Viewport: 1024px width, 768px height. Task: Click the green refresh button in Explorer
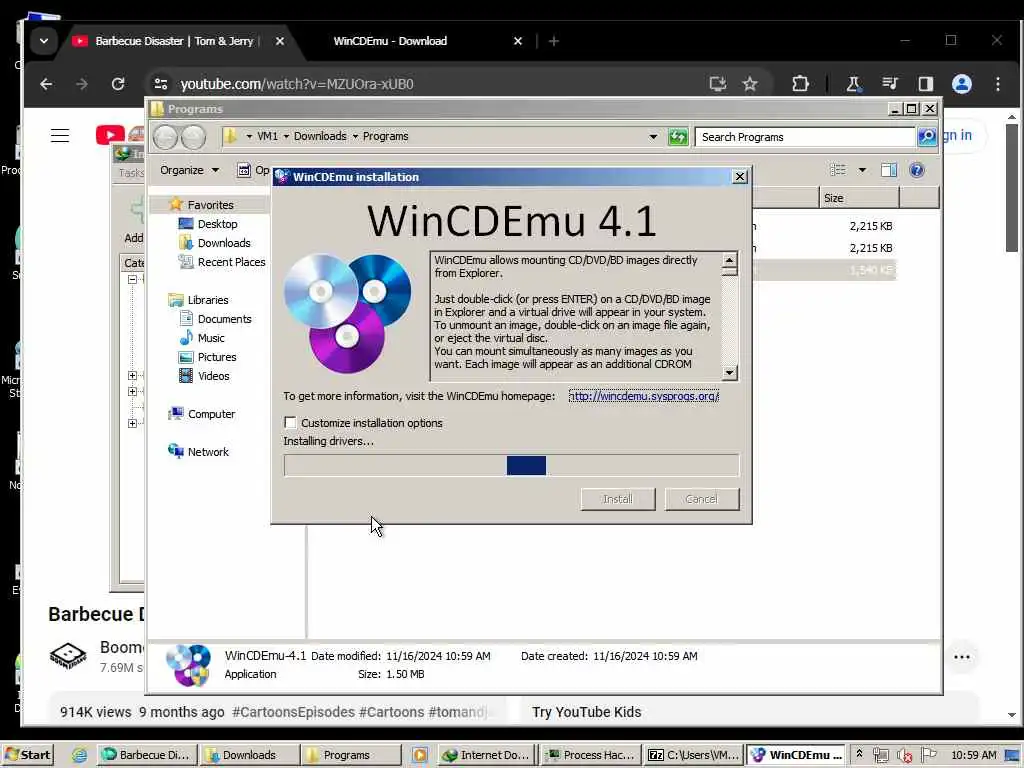click(x=678, y=136)
